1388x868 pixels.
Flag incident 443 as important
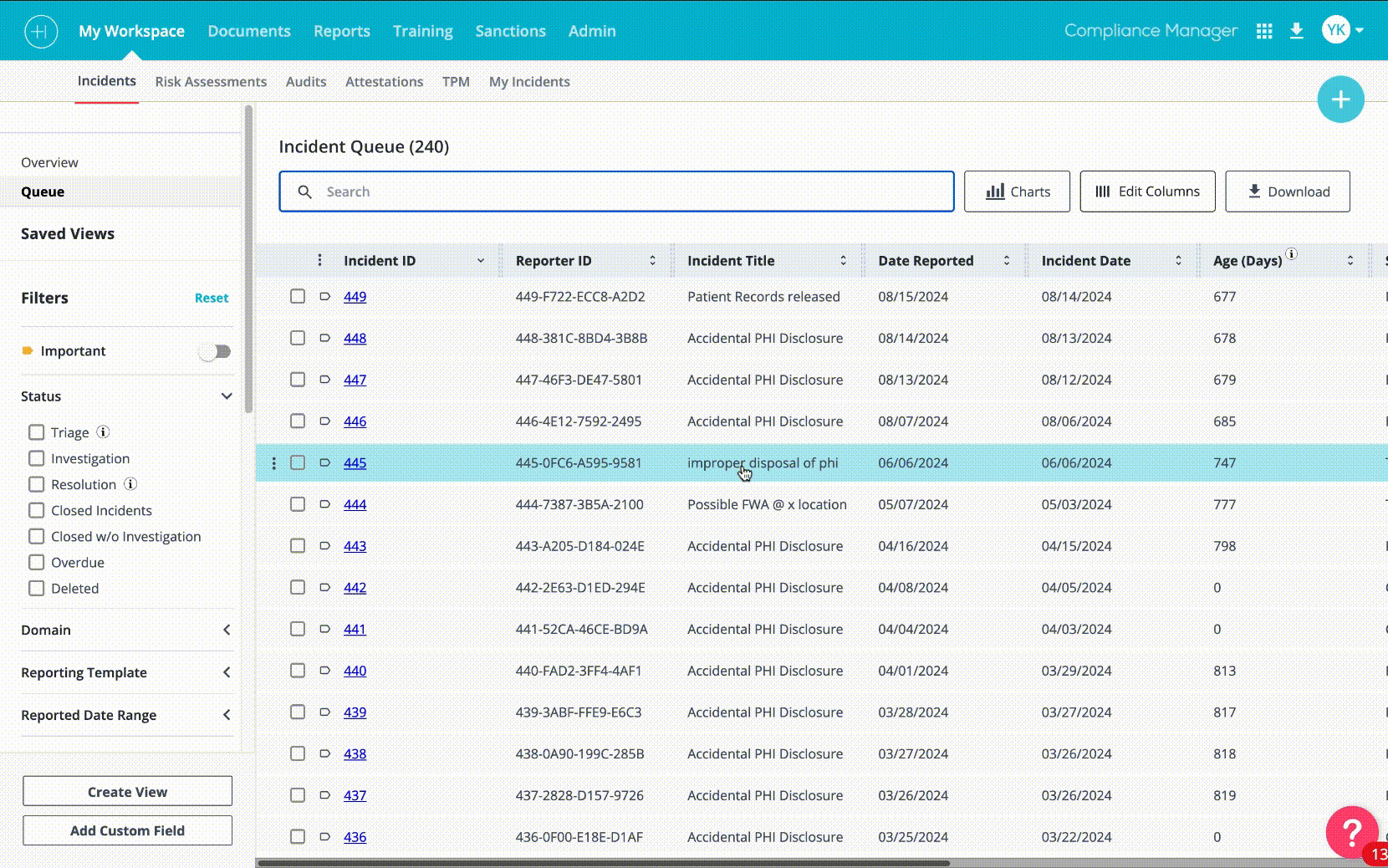(x=324, y=545)
